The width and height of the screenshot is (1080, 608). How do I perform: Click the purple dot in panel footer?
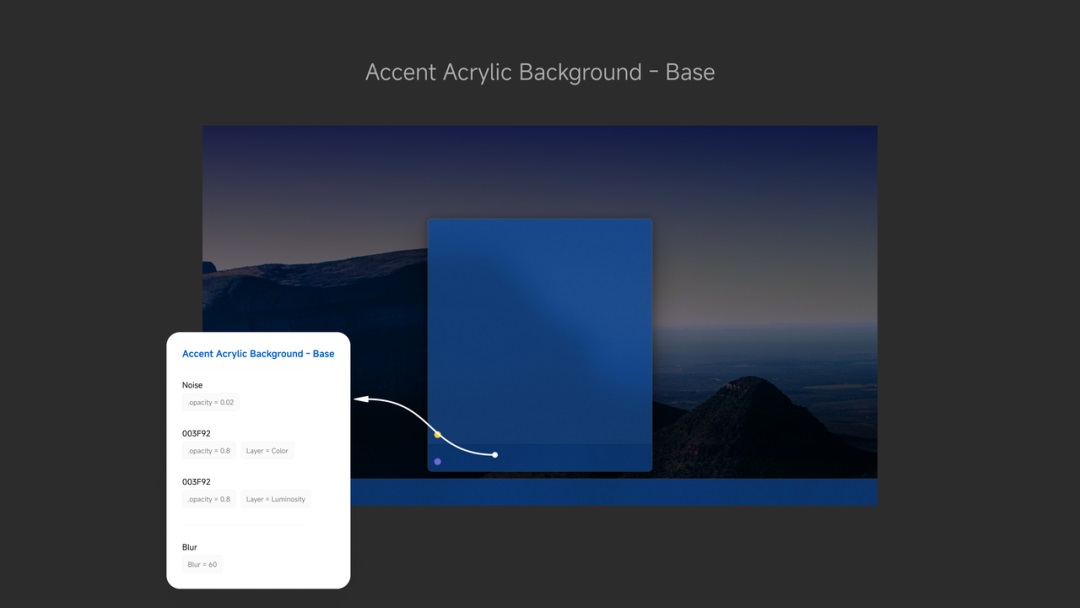(x=438, y=462)
